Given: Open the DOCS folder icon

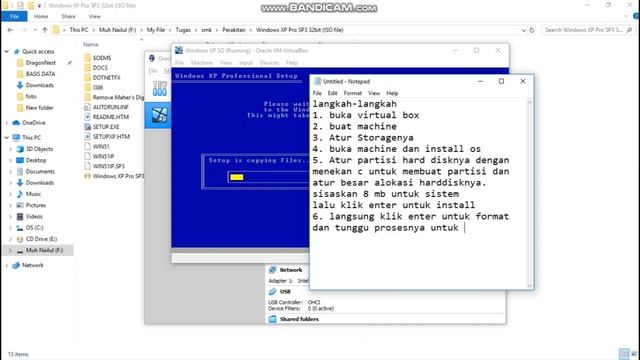Looking at the screenshot, I should point(87,68).
